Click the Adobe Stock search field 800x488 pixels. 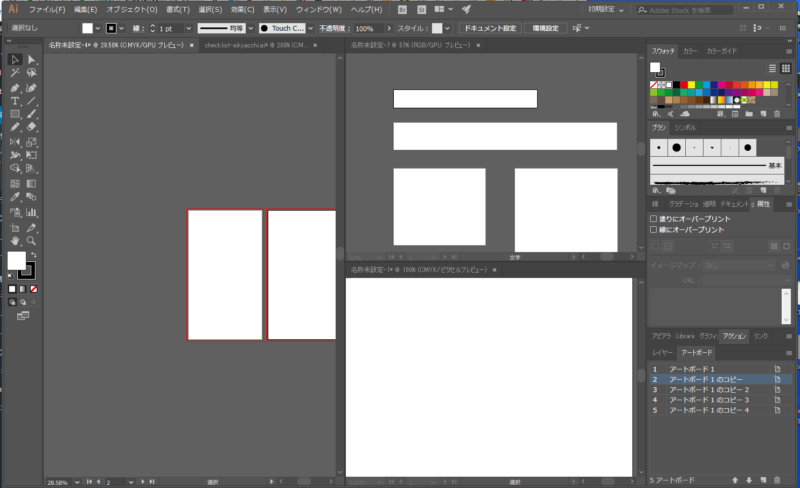click(x=685, y=10)
